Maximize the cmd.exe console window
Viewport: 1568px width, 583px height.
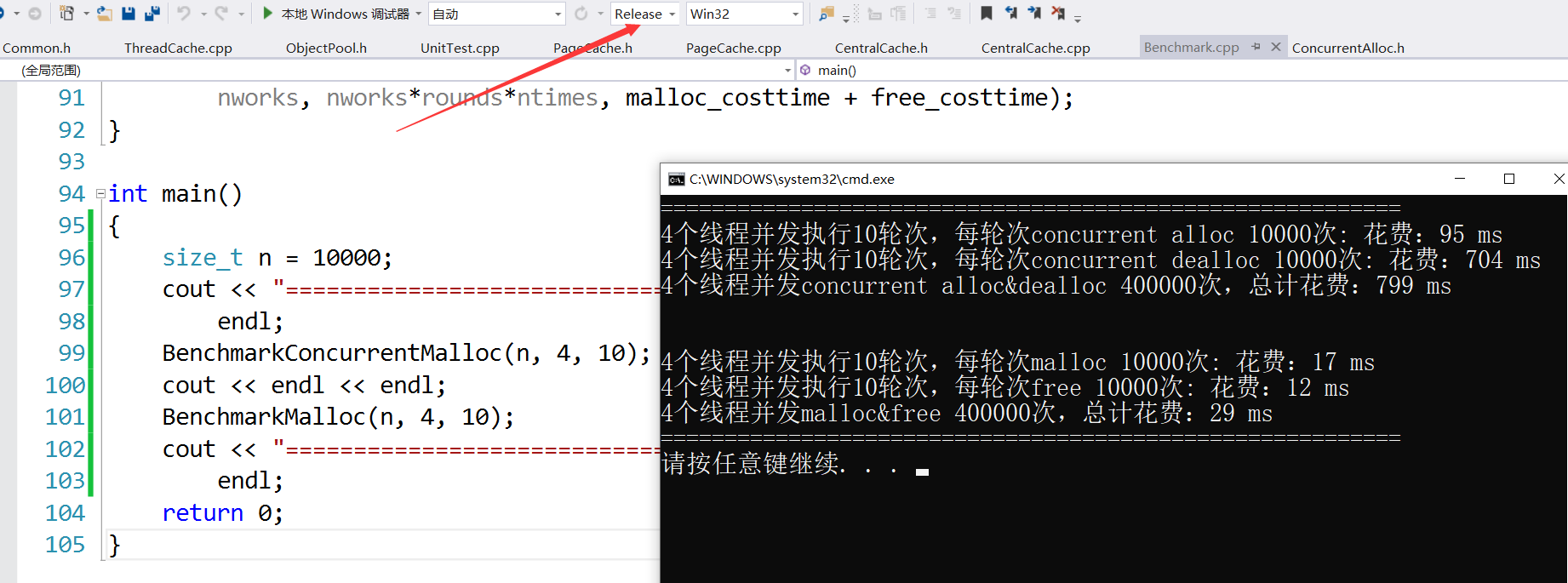1509,179
